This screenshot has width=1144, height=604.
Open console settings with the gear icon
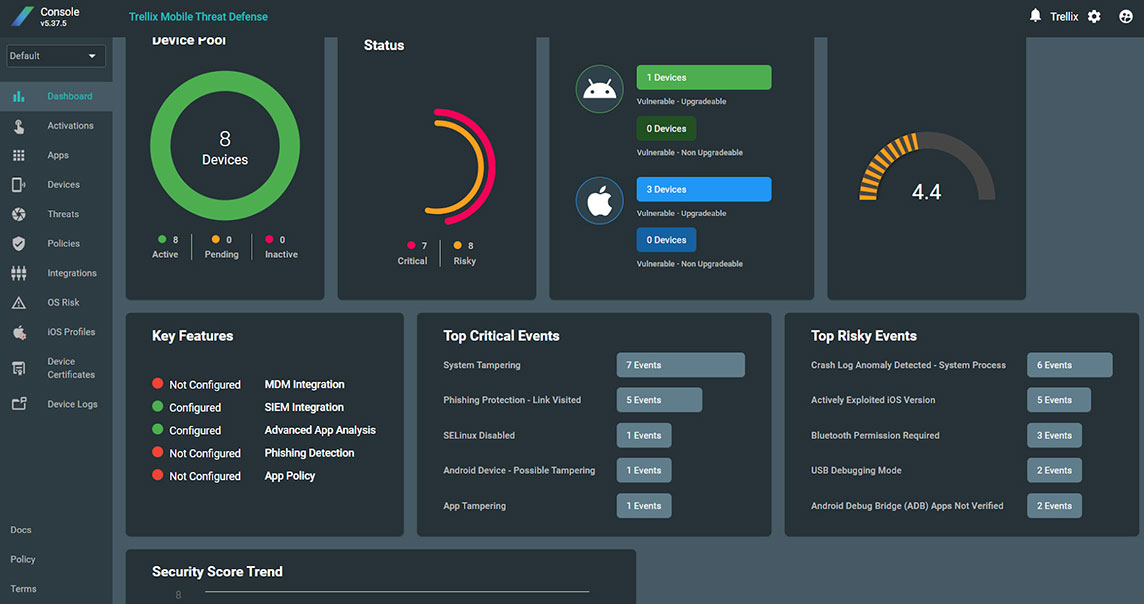[x=1093, y=16]
